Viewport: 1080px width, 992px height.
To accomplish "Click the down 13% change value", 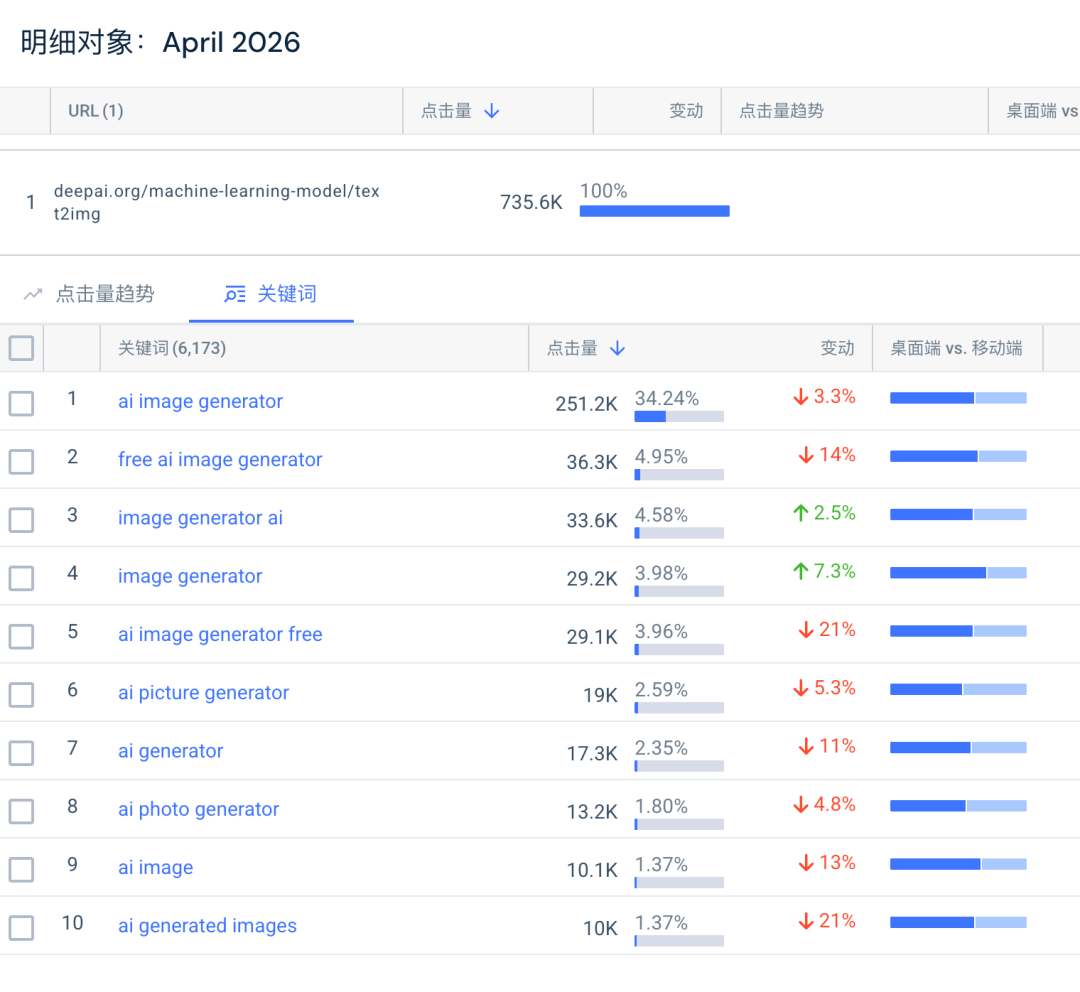I will pyautogui.click(x=827, y=862).
